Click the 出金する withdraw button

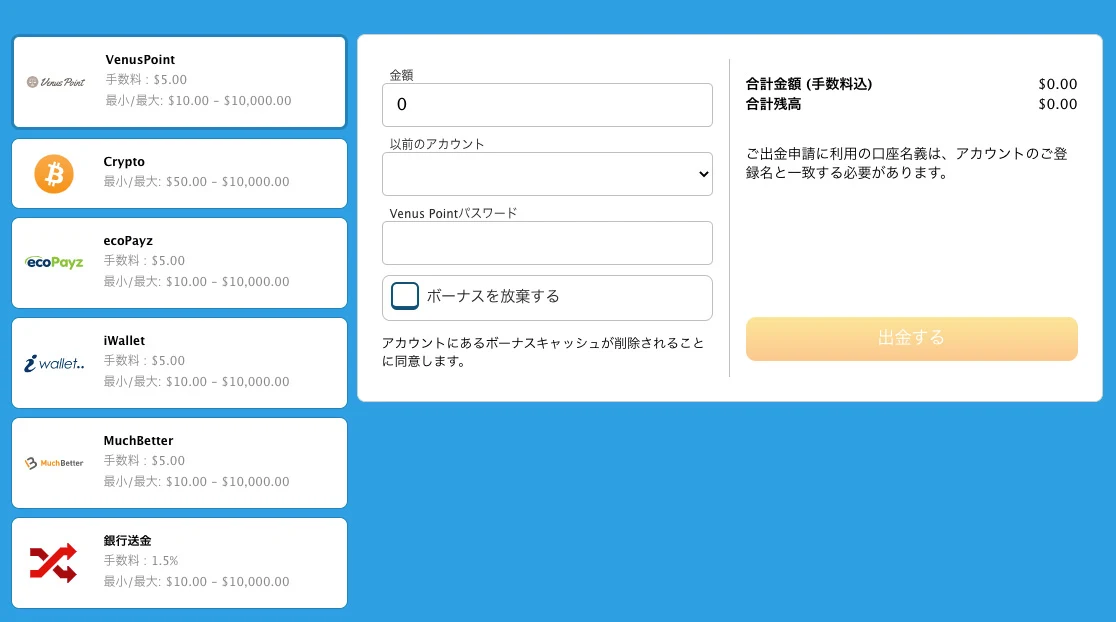click(912, 339)
